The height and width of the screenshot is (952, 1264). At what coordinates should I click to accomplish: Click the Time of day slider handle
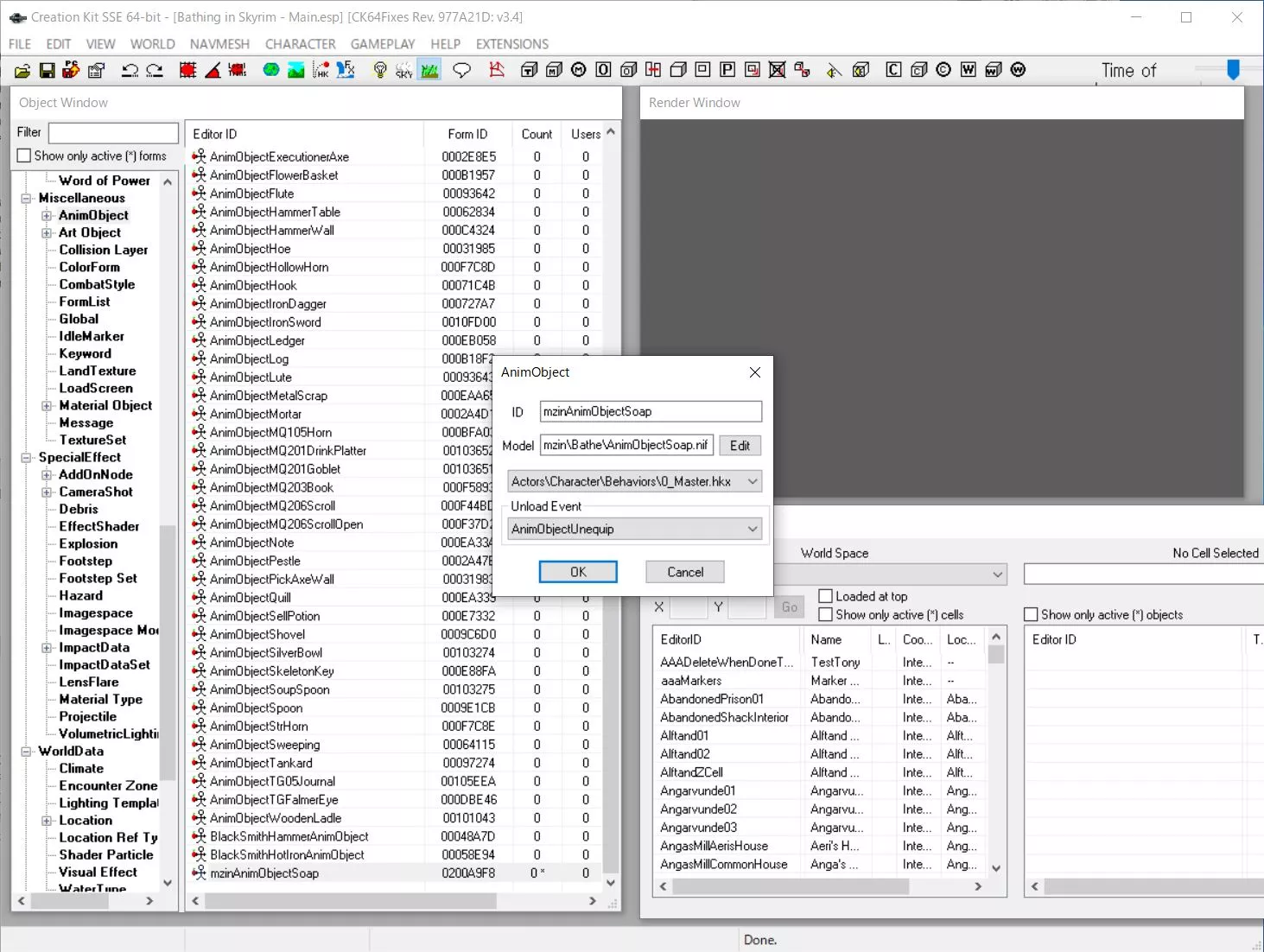(1234, 70)
